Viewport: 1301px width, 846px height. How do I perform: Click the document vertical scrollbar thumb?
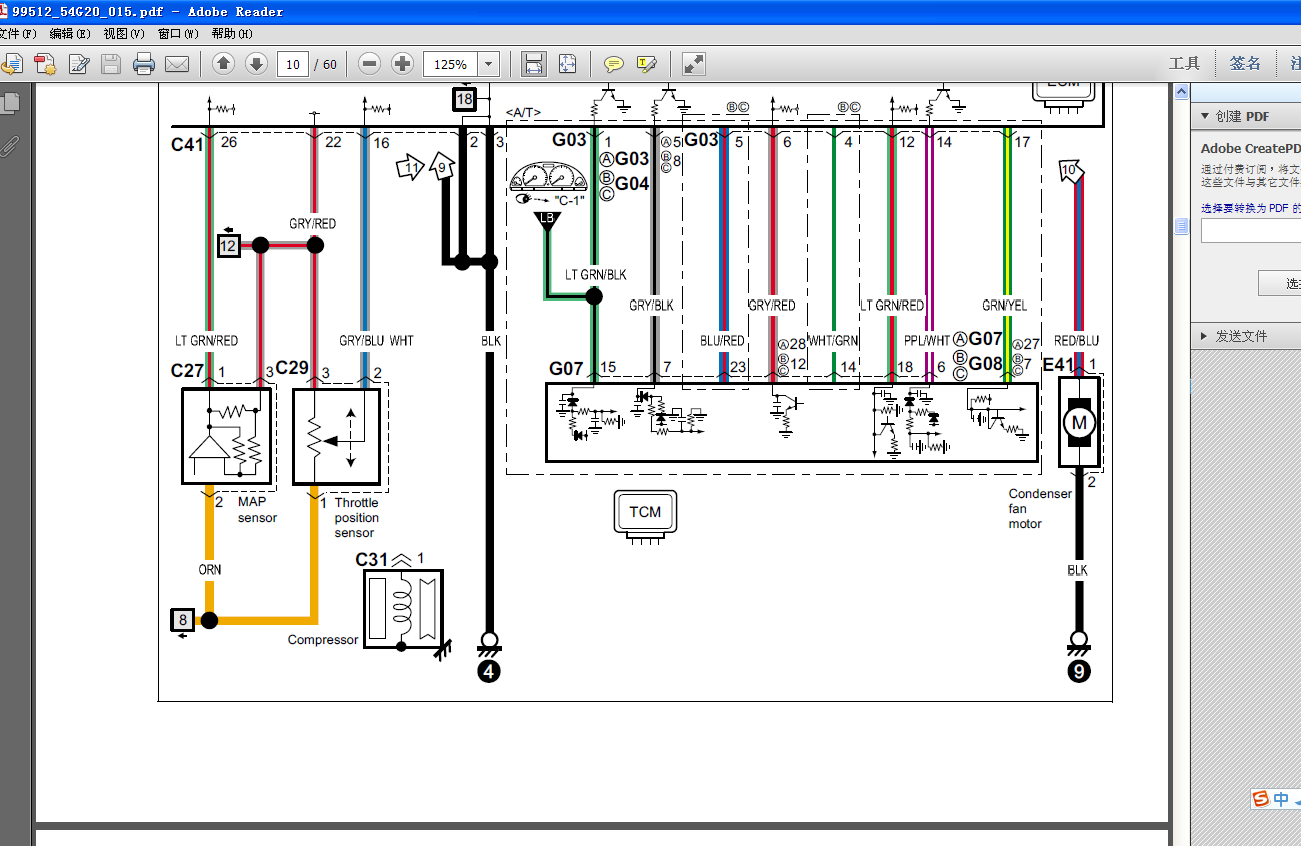click(x=1181, y=227)
